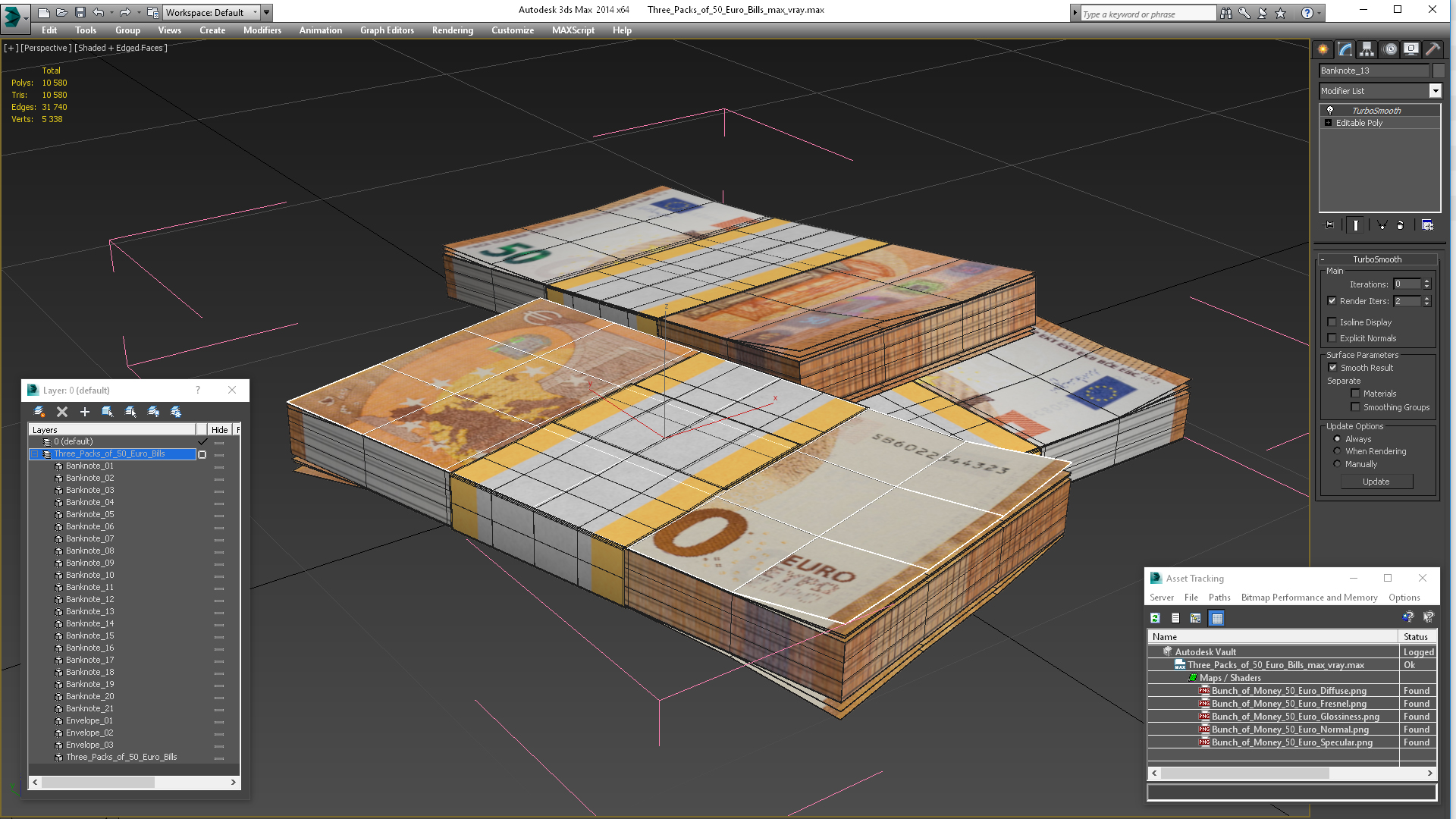Click Make Unique icon in modifier stack

1382,225
